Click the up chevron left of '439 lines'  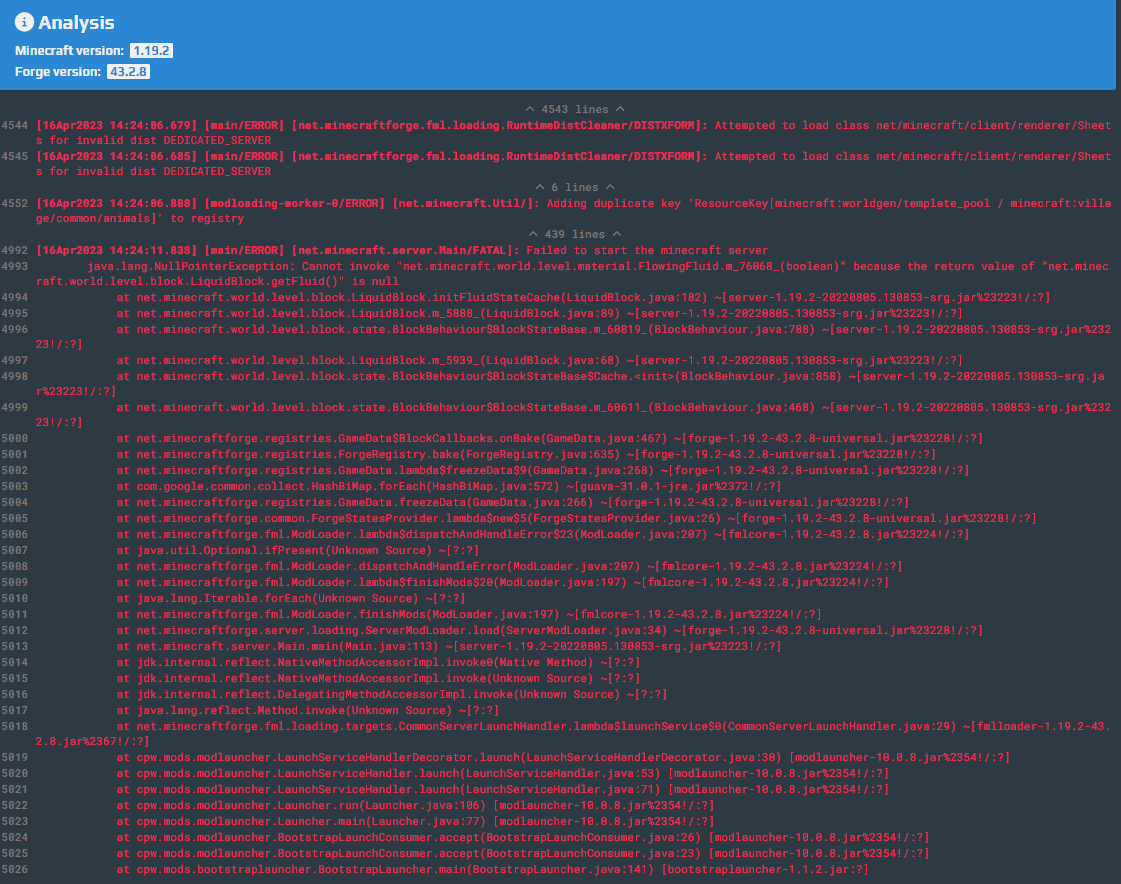click(533, 235)
